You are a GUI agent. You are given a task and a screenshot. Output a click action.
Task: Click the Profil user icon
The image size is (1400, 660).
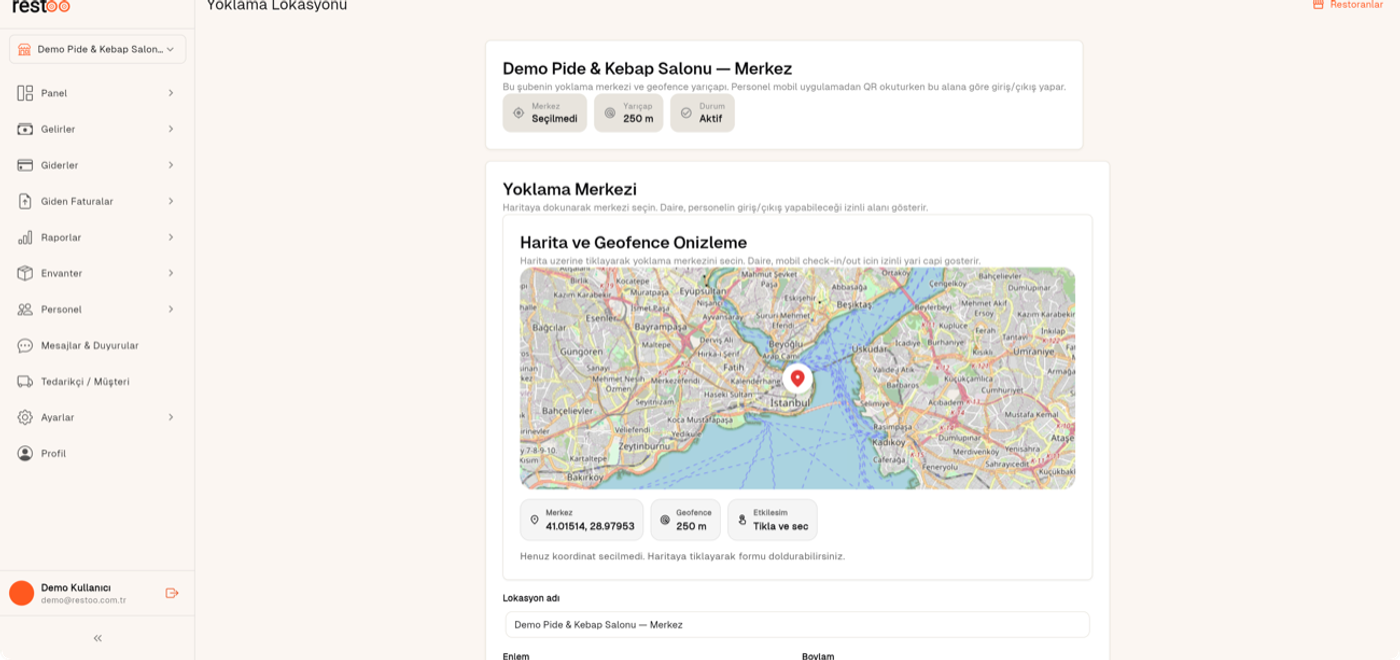pos(25,453)
